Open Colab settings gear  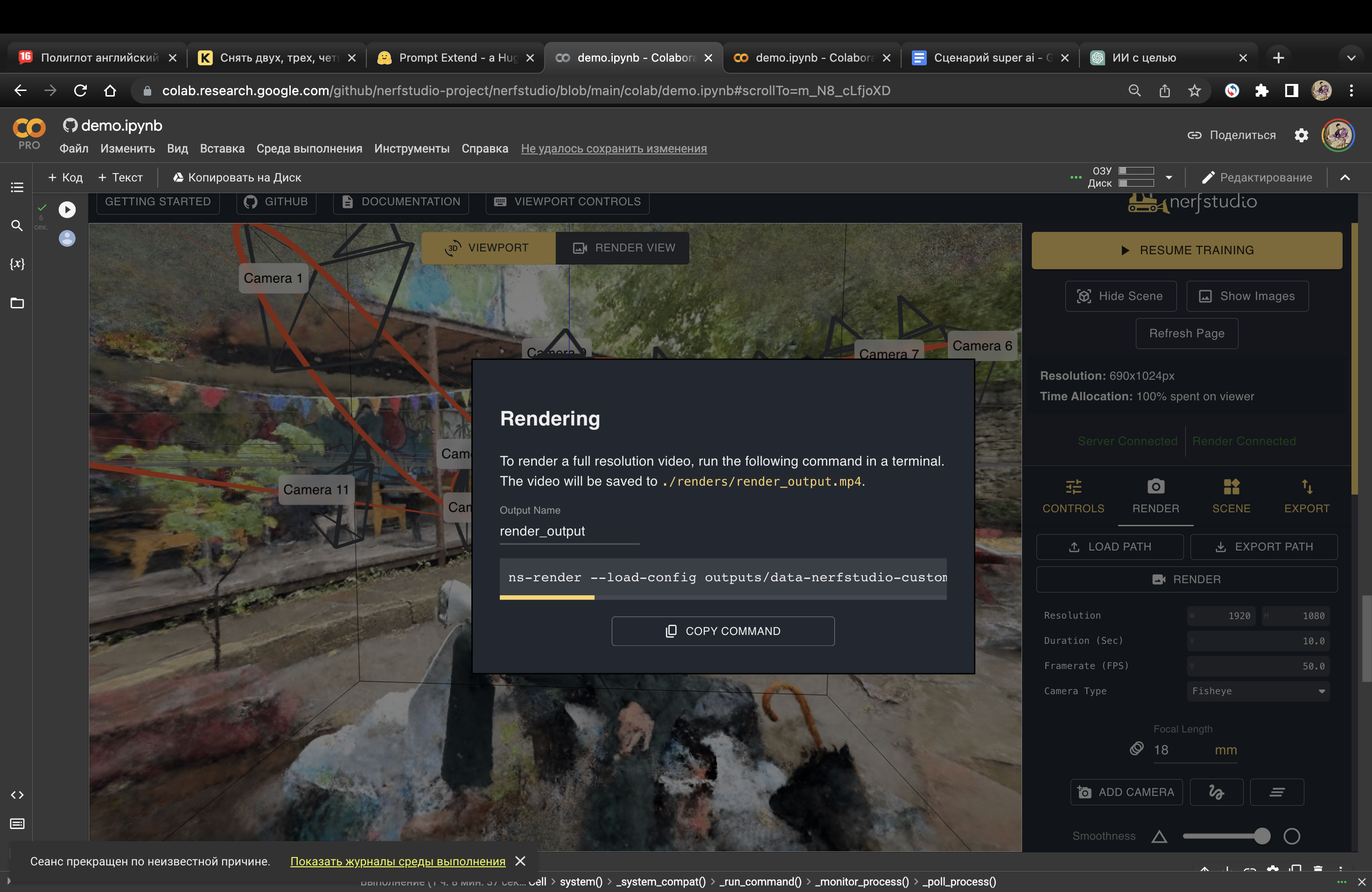coord(1301,135)
